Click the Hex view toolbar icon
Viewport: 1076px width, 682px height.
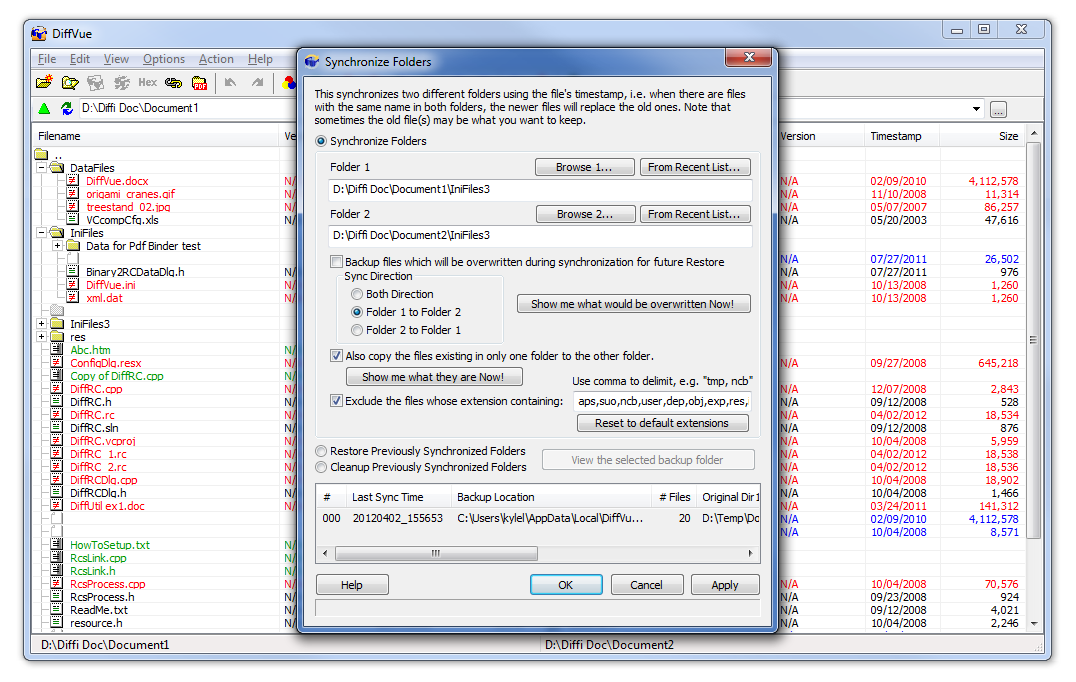tap(147, 83)
